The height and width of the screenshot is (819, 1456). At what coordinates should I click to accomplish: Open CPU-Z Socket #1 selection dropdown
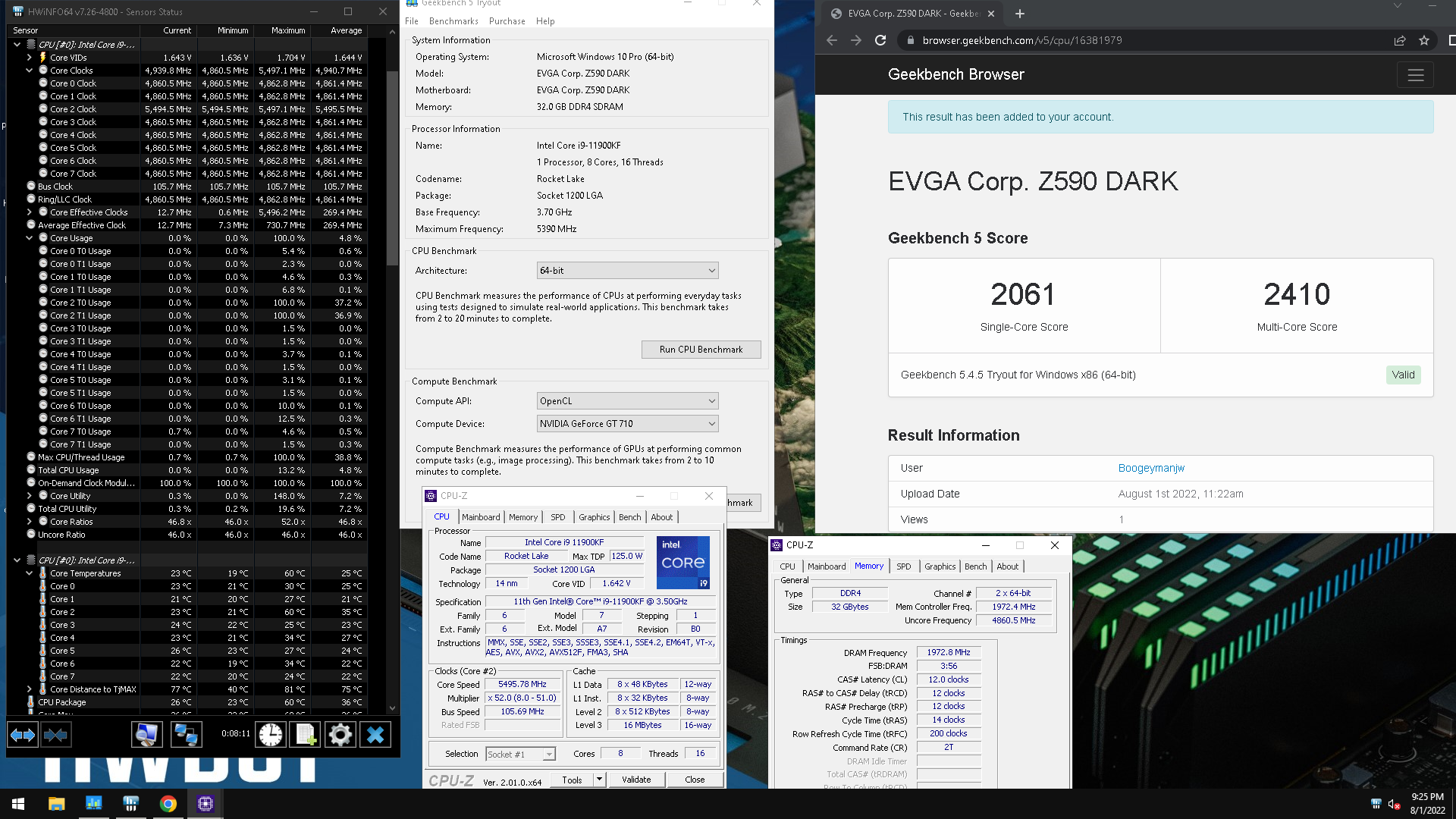(520, 754)
